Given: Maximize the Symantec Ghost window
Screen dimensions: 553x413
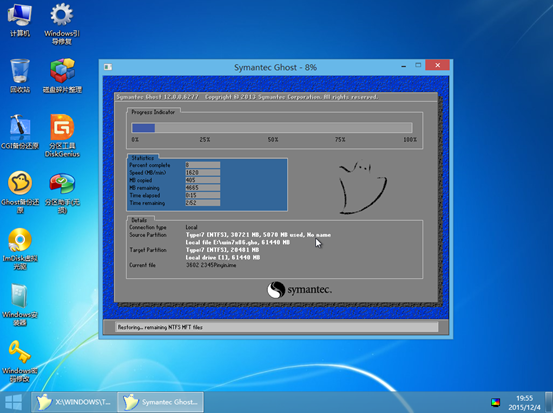Looking at the screenshot, I should 418,65.
